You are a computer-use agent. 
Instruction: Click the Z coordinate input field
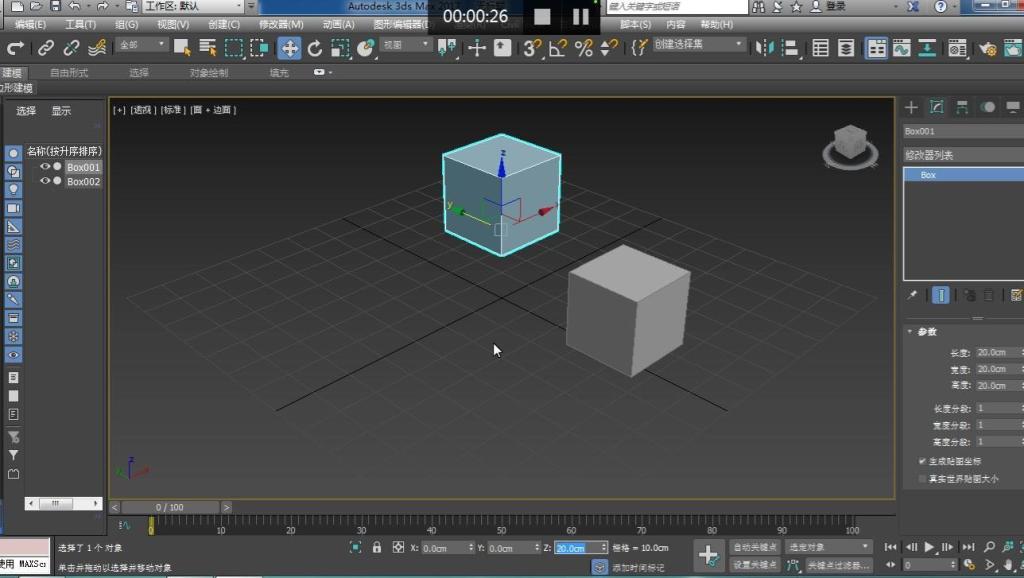(576, 548)
